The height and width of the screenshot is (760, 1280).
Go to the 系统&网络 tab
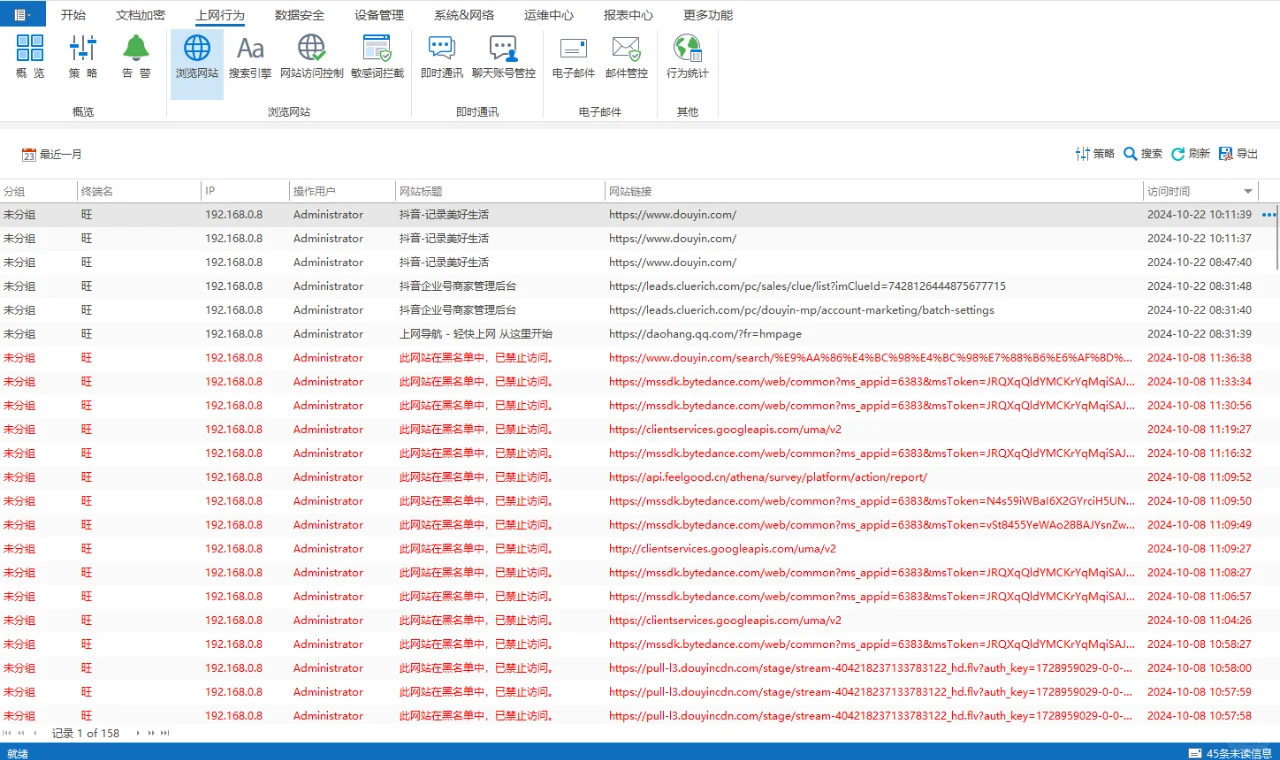pyautogui.click(x=464, y=15)
